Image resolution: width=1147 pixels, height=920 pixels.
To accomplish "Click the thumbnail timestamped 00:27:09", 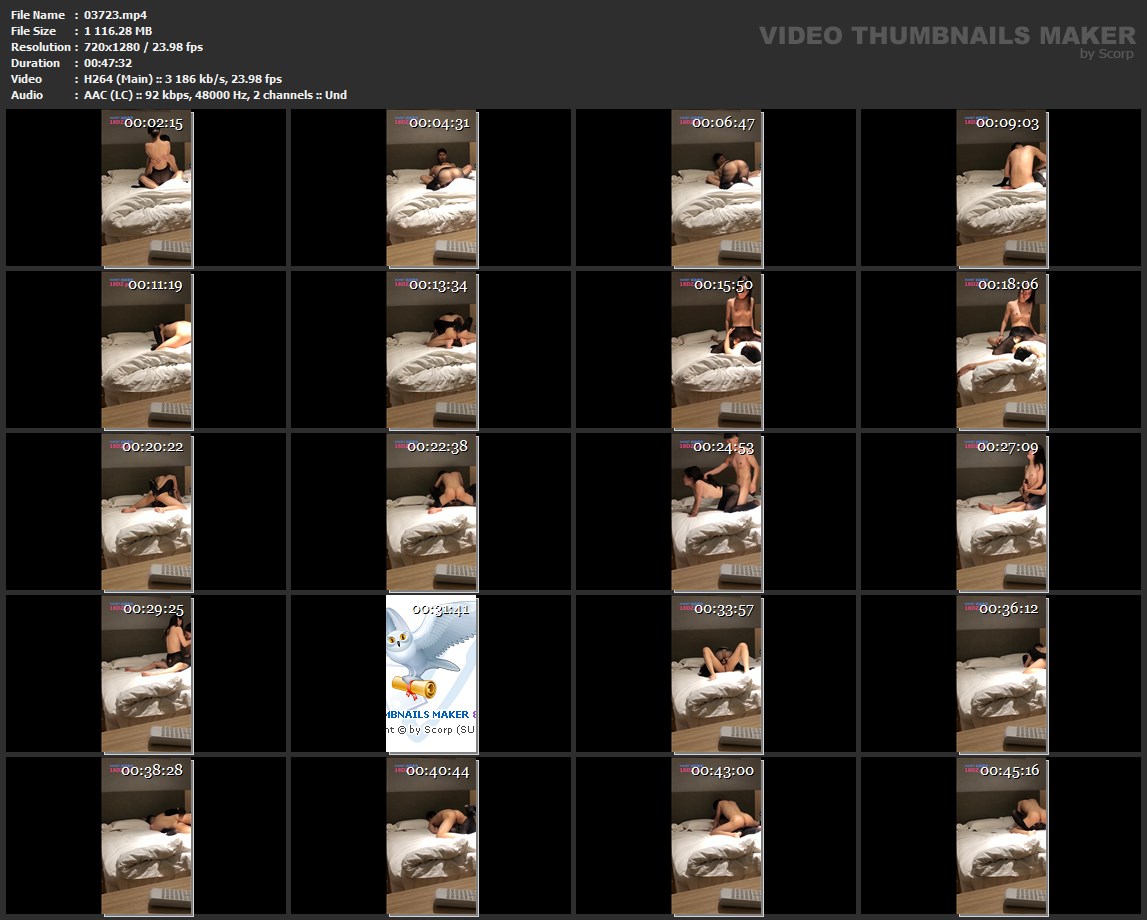I will click(1001, 512).
